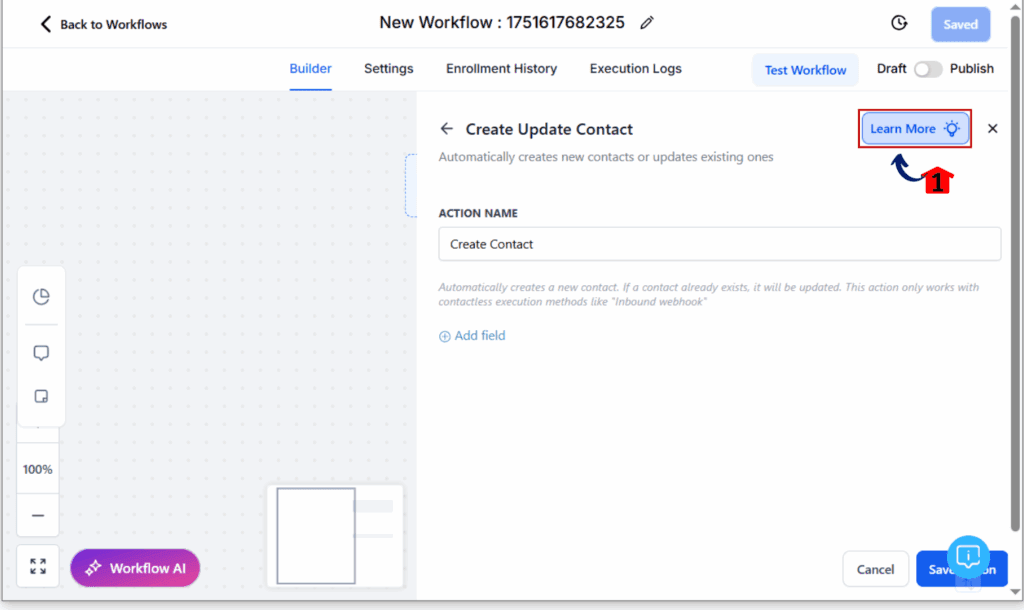Click the canvas minimap thumbnail
This screenshot has height=610, width=1024.
pos(335,536)
